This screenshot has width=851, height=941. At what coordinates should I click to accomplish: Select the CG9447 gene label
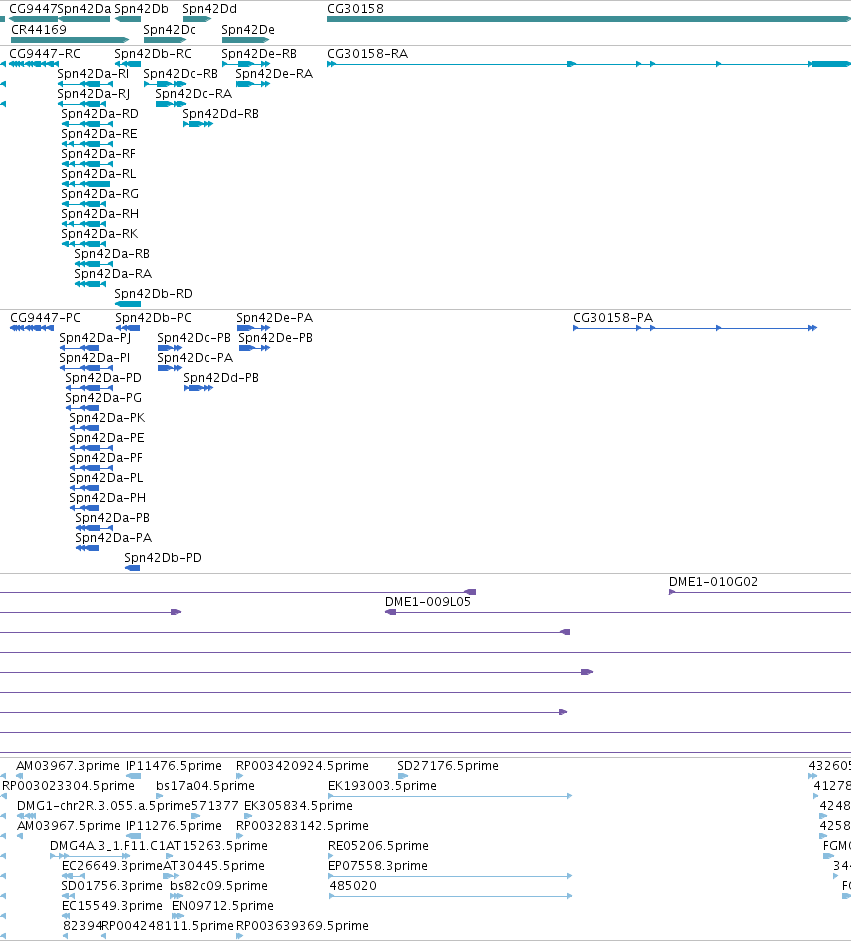[x=34, y=9]
